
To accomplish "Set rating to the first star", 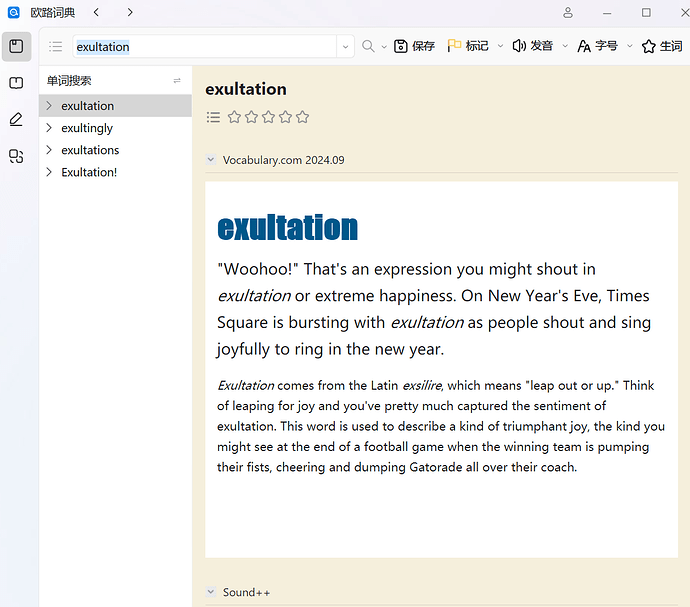I will coord(234,117).
